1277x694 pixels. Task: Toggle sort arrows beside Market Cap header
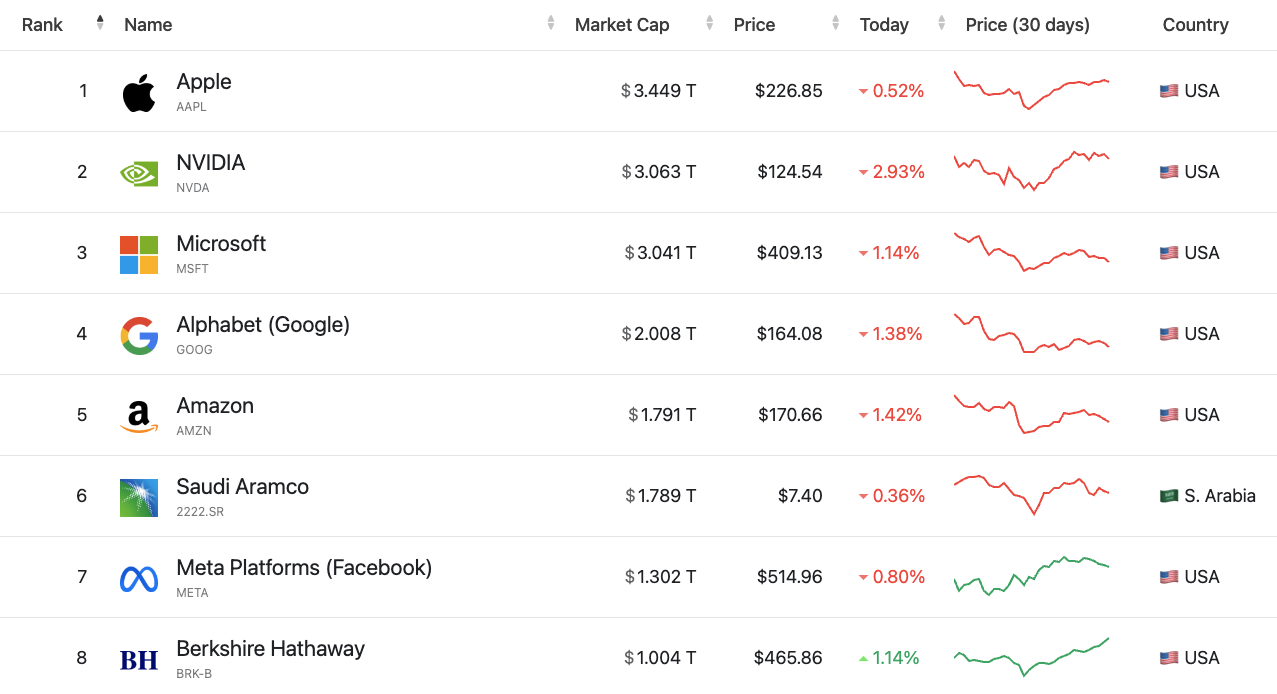709,24
